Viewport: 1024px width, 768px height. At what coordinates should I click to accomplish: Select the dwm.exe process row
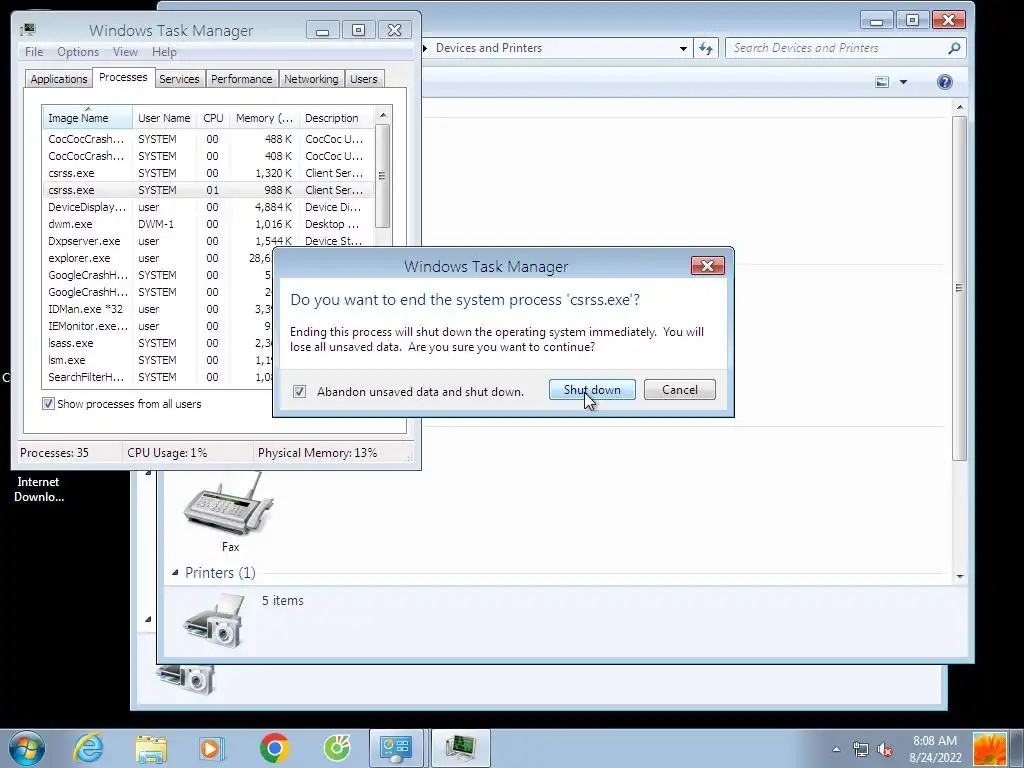pyautogui.click(x=208, y=224)
